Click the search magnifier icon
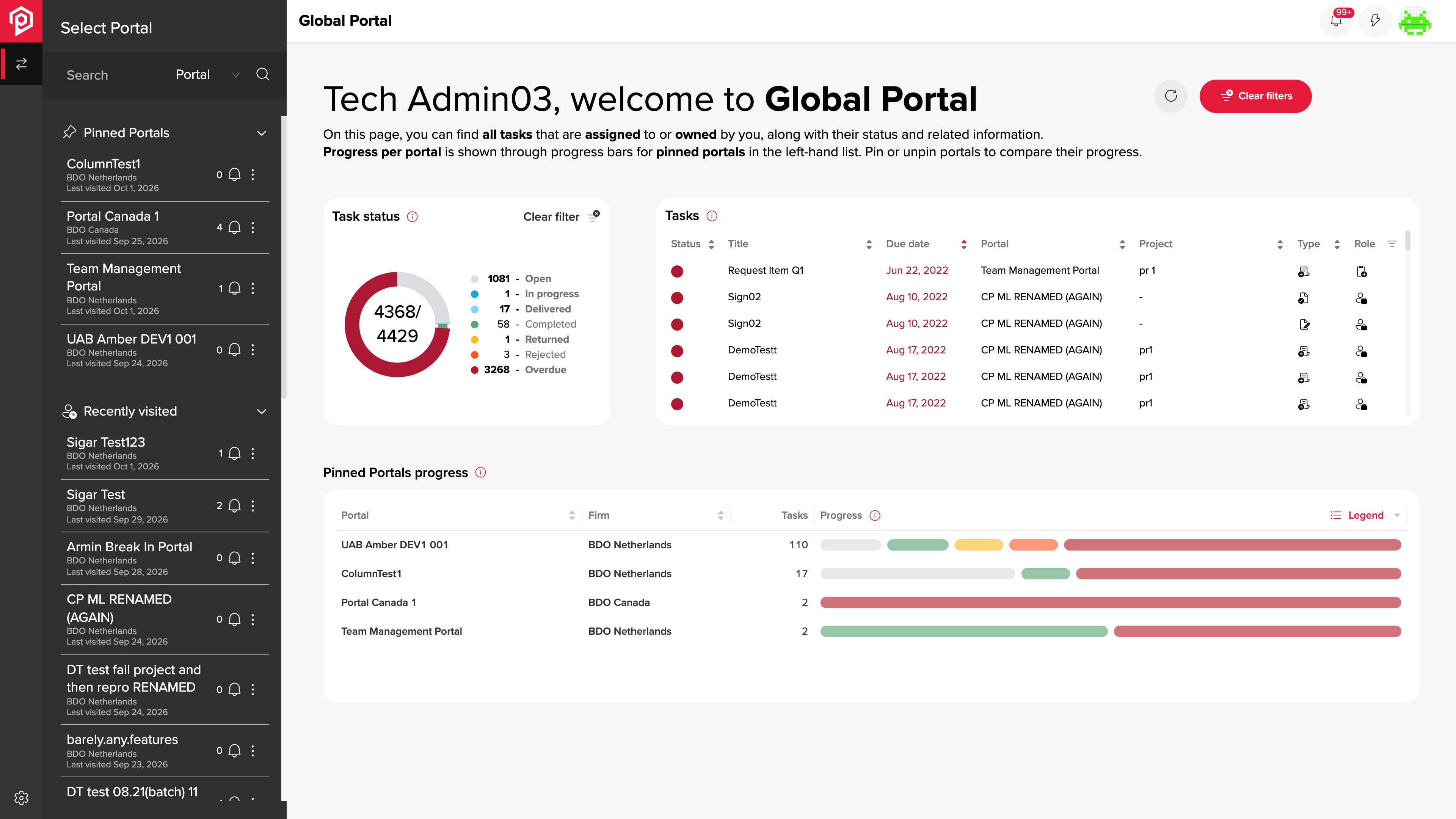Viewport: 1456px width, 819px height. pos(262,75)
